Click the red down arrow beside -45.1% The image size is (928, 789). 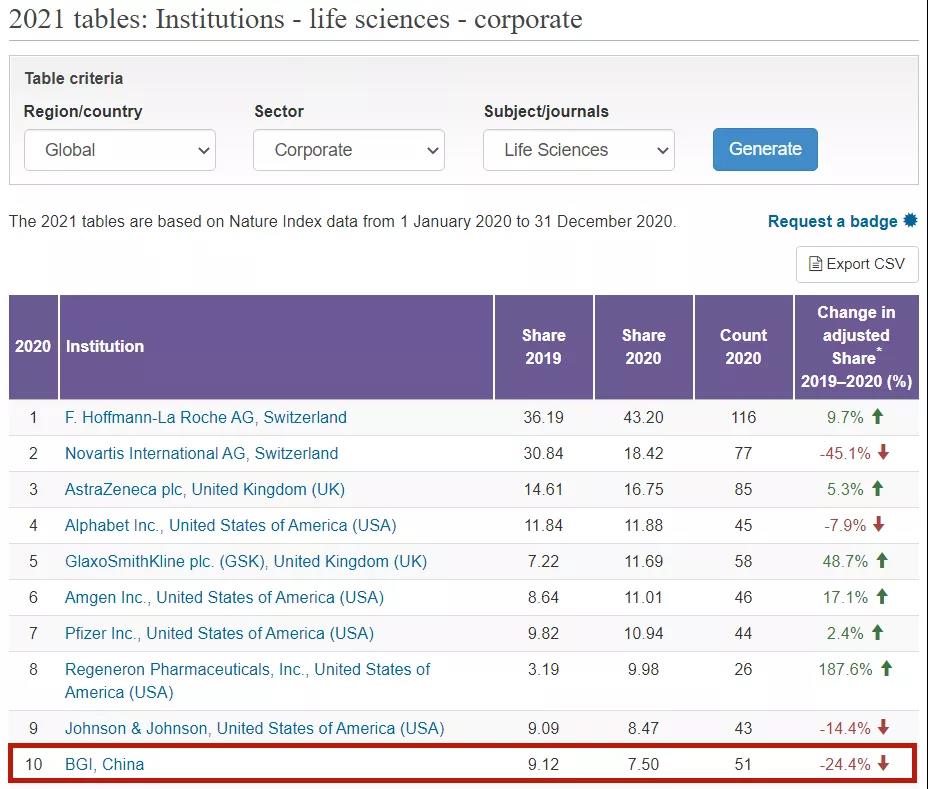tap(884, 453)
